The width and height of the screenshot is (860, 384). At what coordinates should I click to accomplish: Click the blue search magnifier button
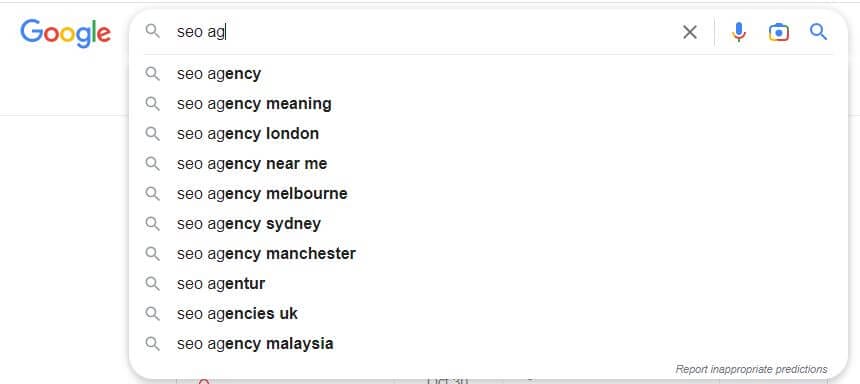(818, 32)
